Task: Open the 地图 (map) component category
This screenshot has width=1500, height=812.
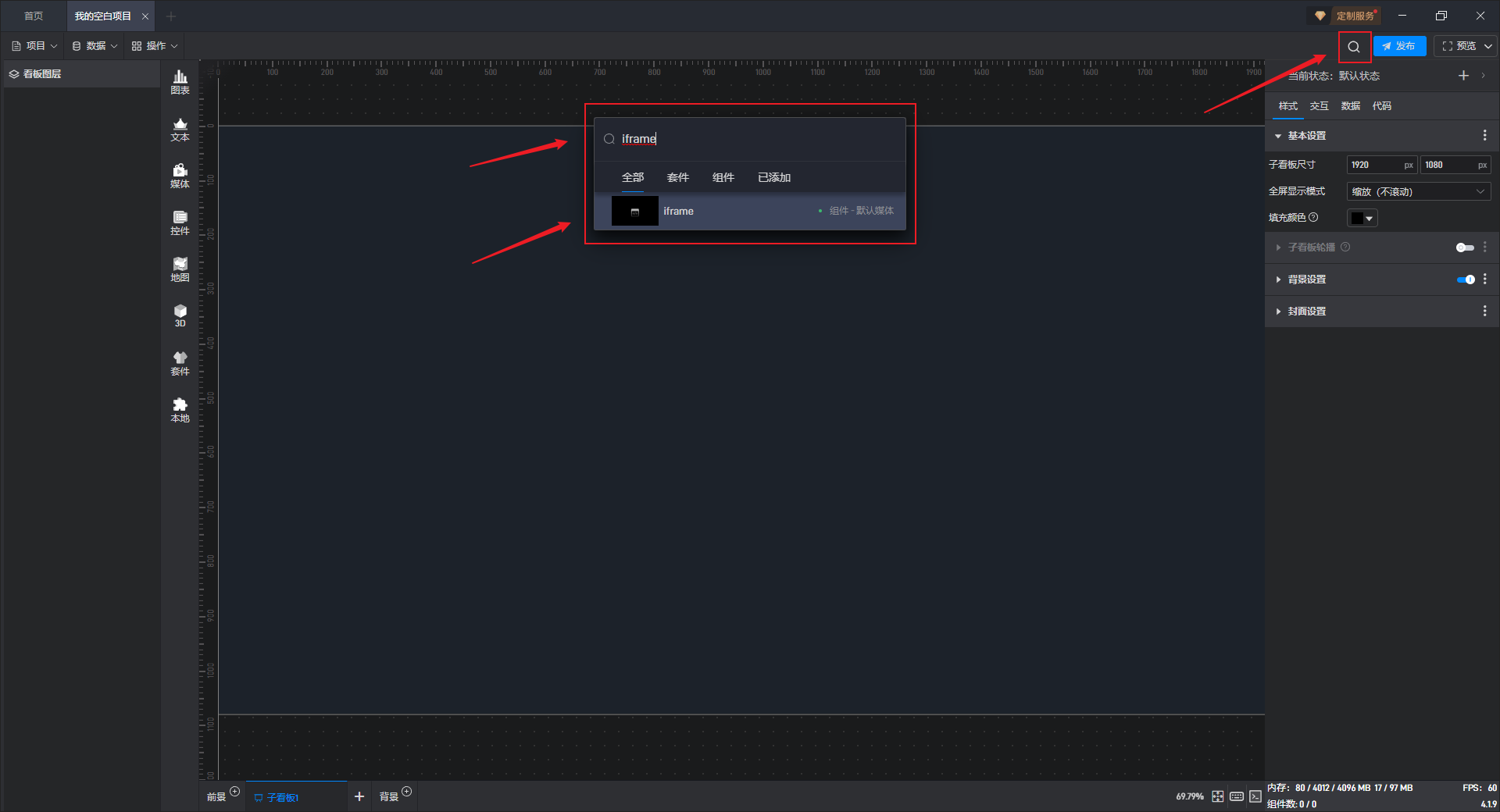Action: pyautogui.click(x=180, y=269)
